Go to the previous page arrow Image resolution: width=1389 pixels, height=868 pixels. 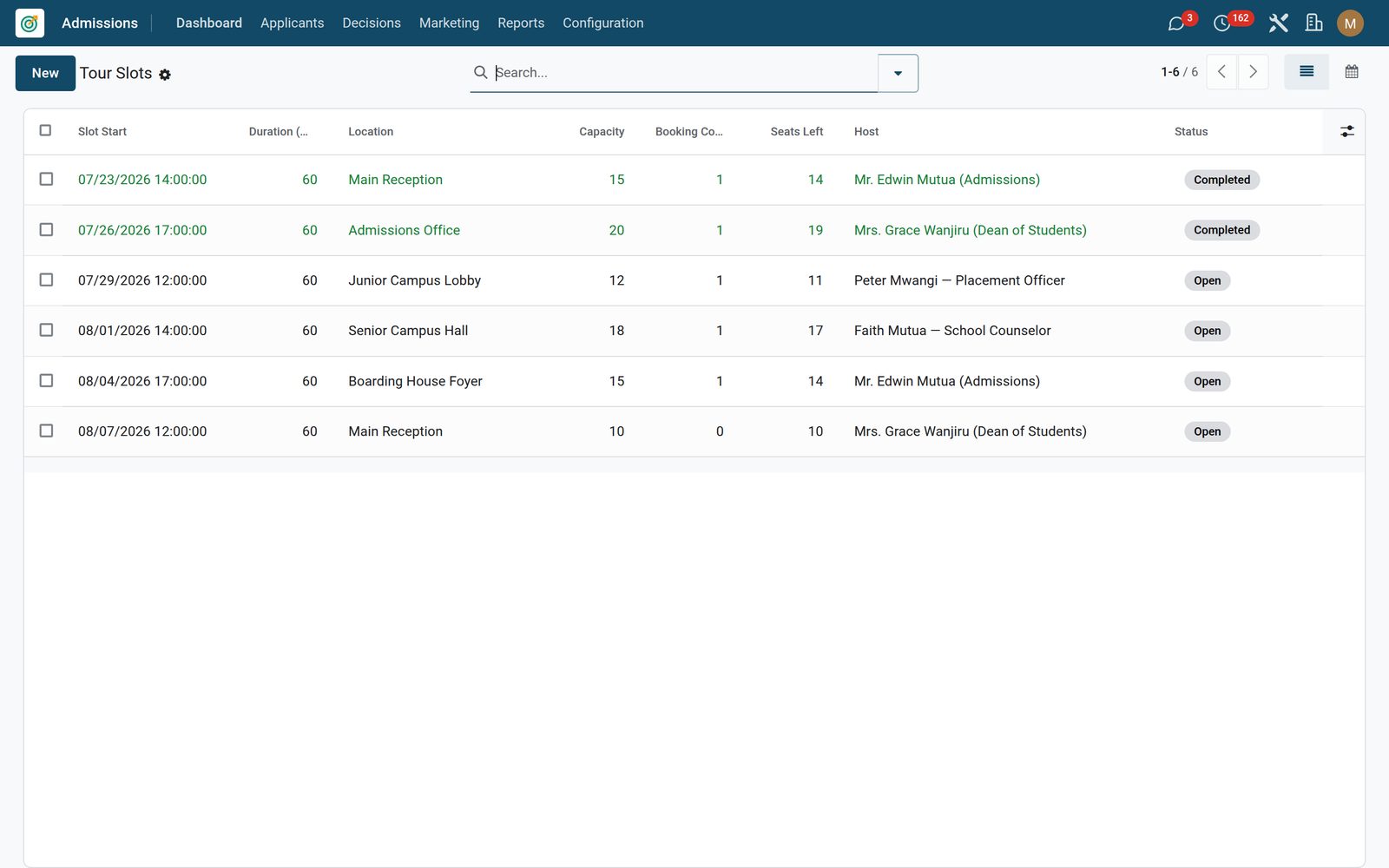(x=1221, y=72)
